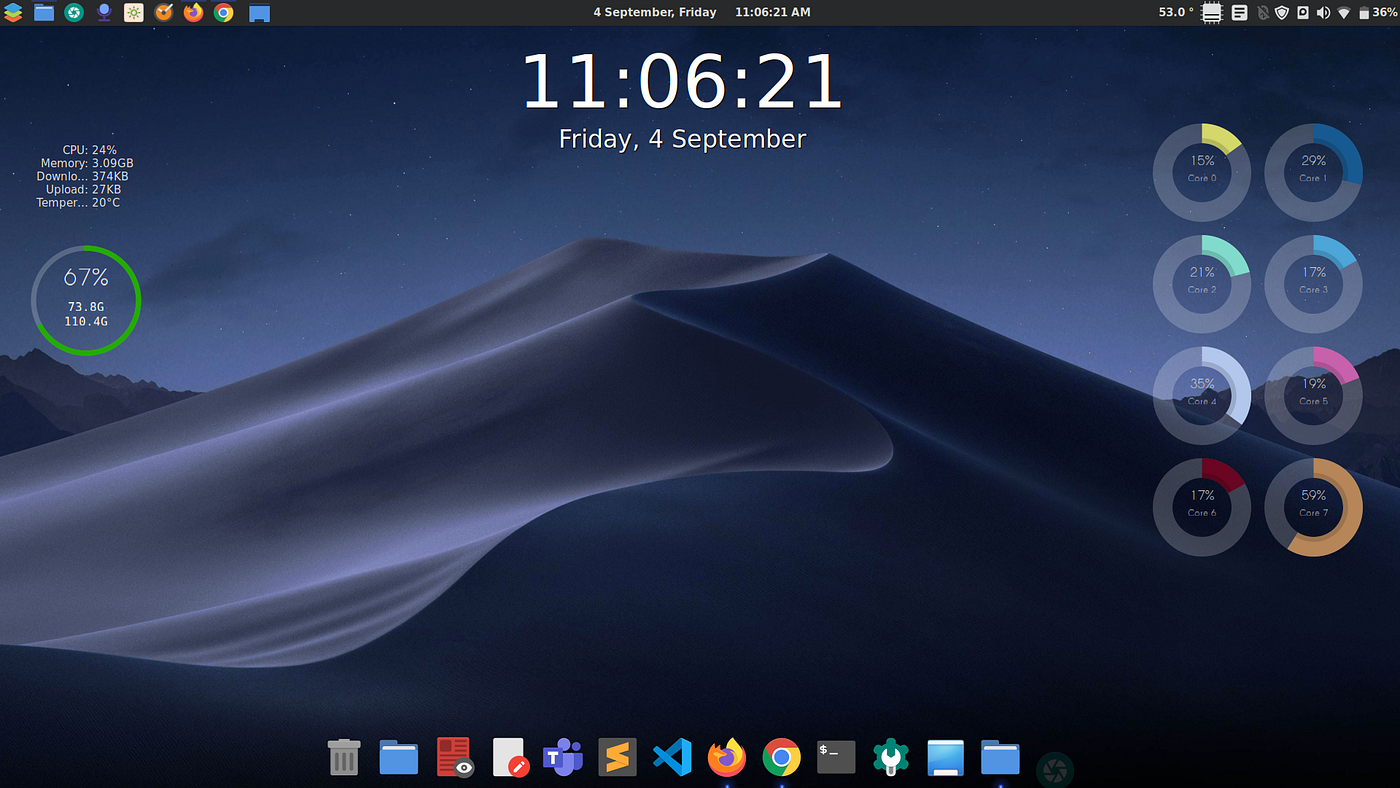Viewport: 1400px width, 788px height.
Task: Launch Firefox from the top panel
Action: [193, 12]
